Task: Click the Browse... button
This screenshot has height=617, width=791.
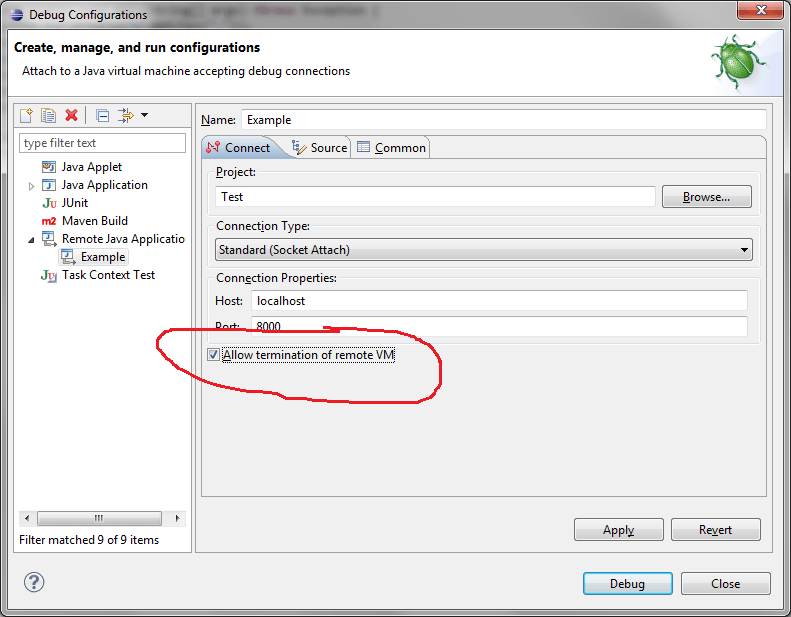Action: coord(706,197)
